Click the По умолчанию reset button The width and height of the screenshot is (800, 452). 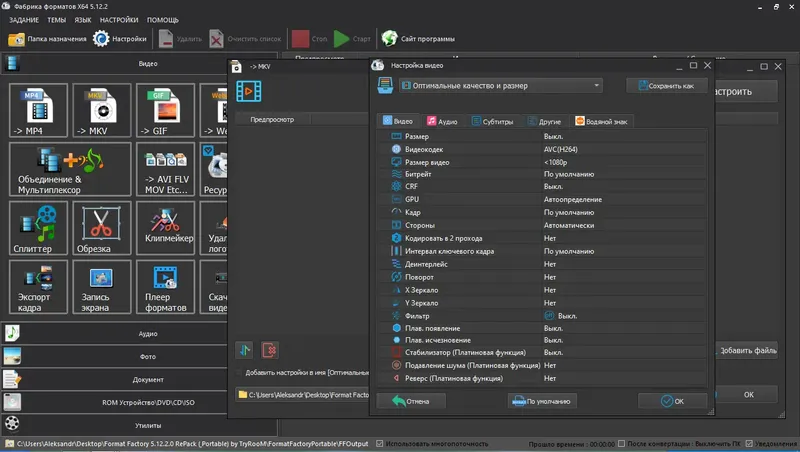coord(542,401)
